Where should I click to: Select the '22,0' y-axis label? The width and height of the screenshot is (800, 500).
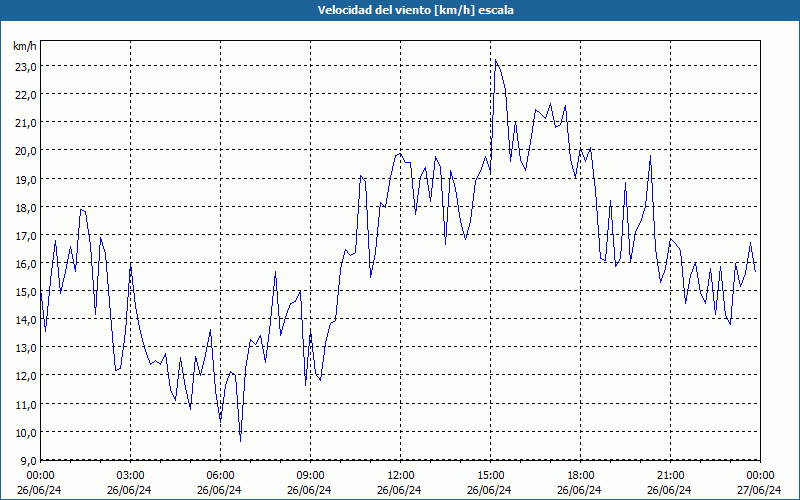click(26, 95)
